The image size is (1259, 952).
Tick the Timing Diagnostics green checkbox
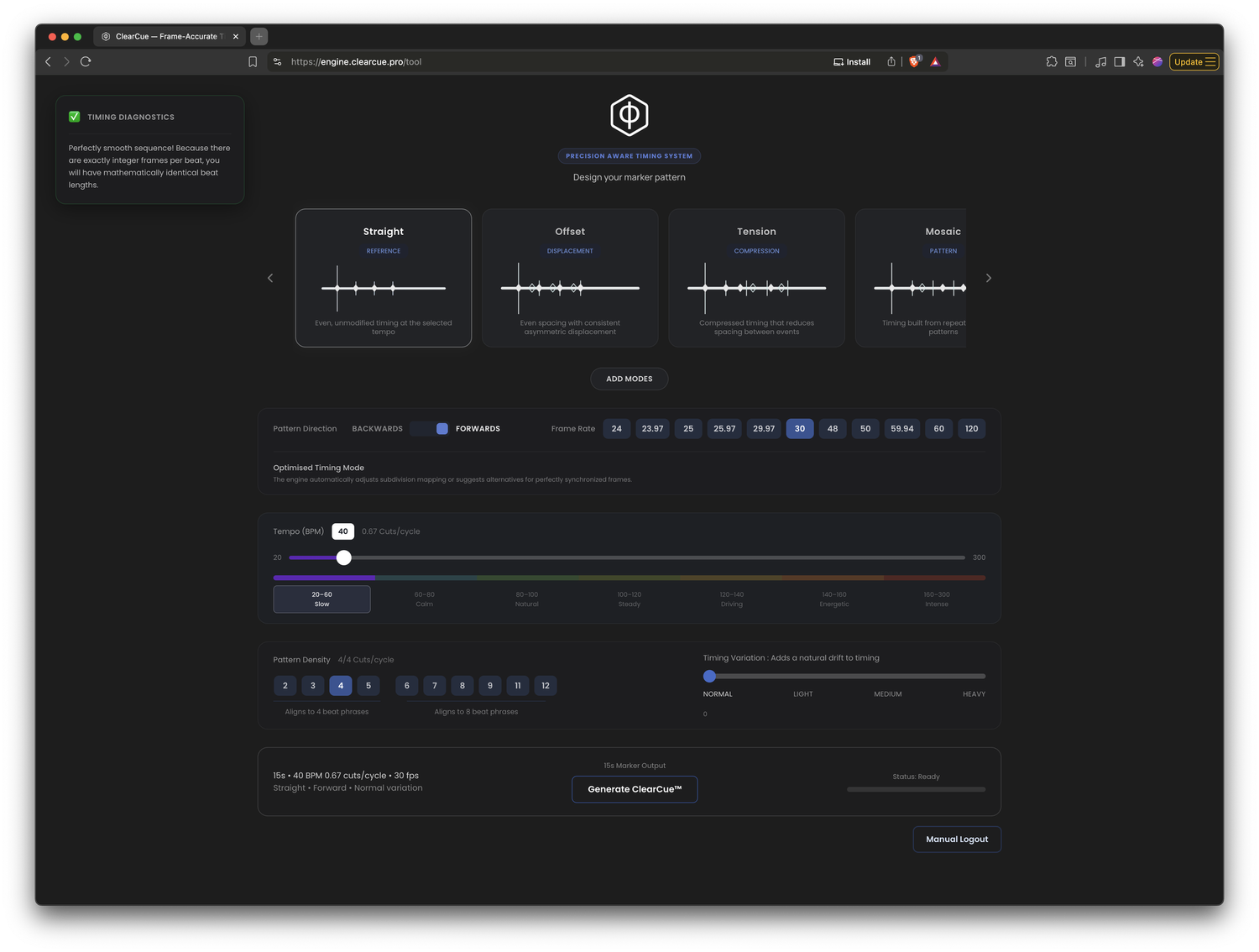(75, 117)
